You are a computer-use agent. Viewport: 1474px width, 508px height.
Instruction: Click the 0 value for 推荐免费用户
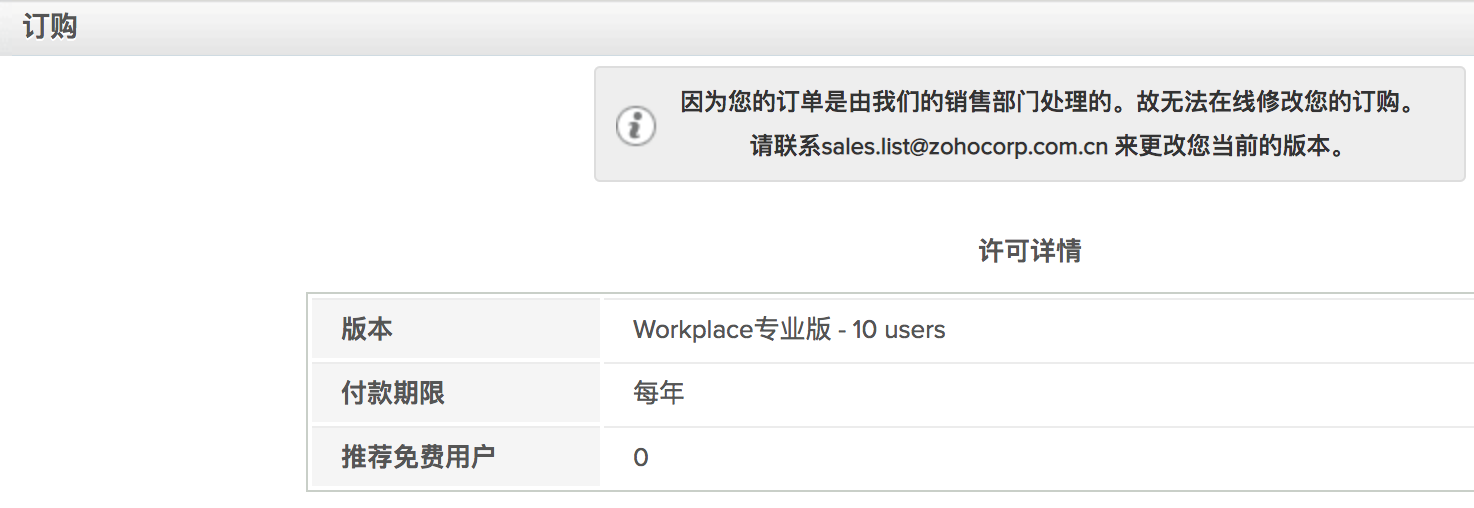pyautogui.click(x=641, y=458)
